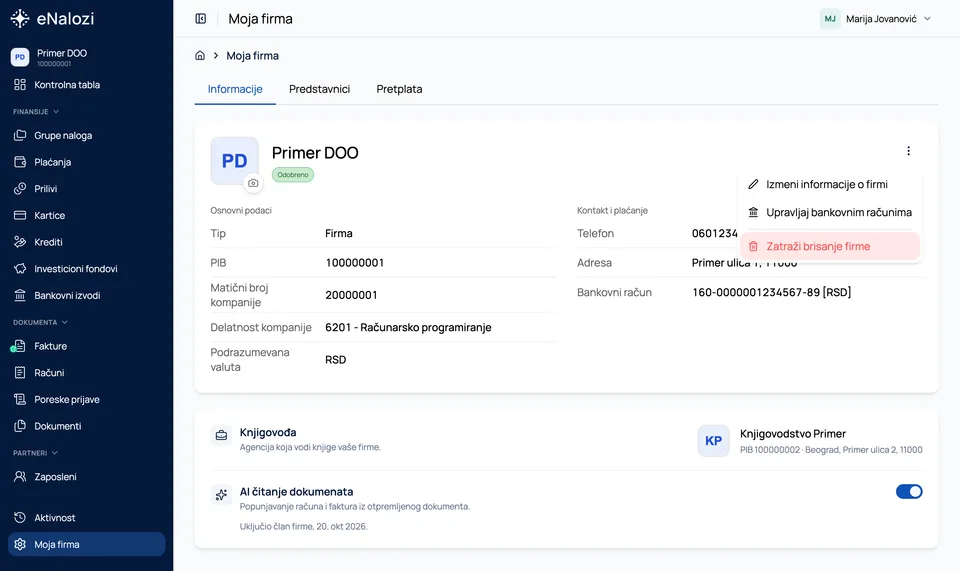Click the KP Knjigovodstvo Primer avatar

pyautogui.click(x=713, y=441)
